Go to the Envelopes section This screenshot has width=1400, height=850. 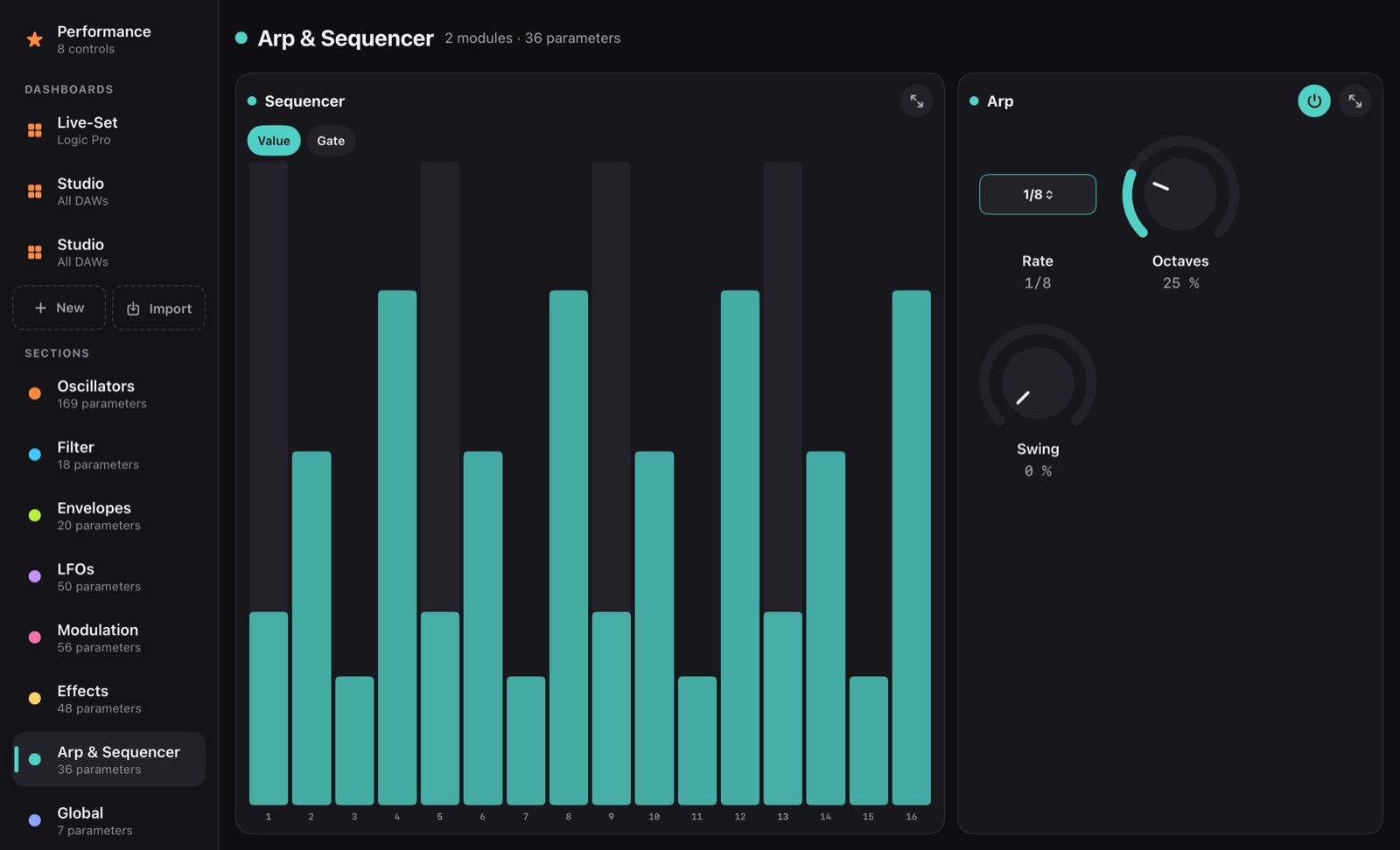pyautogui.click(x=109, y=516)
